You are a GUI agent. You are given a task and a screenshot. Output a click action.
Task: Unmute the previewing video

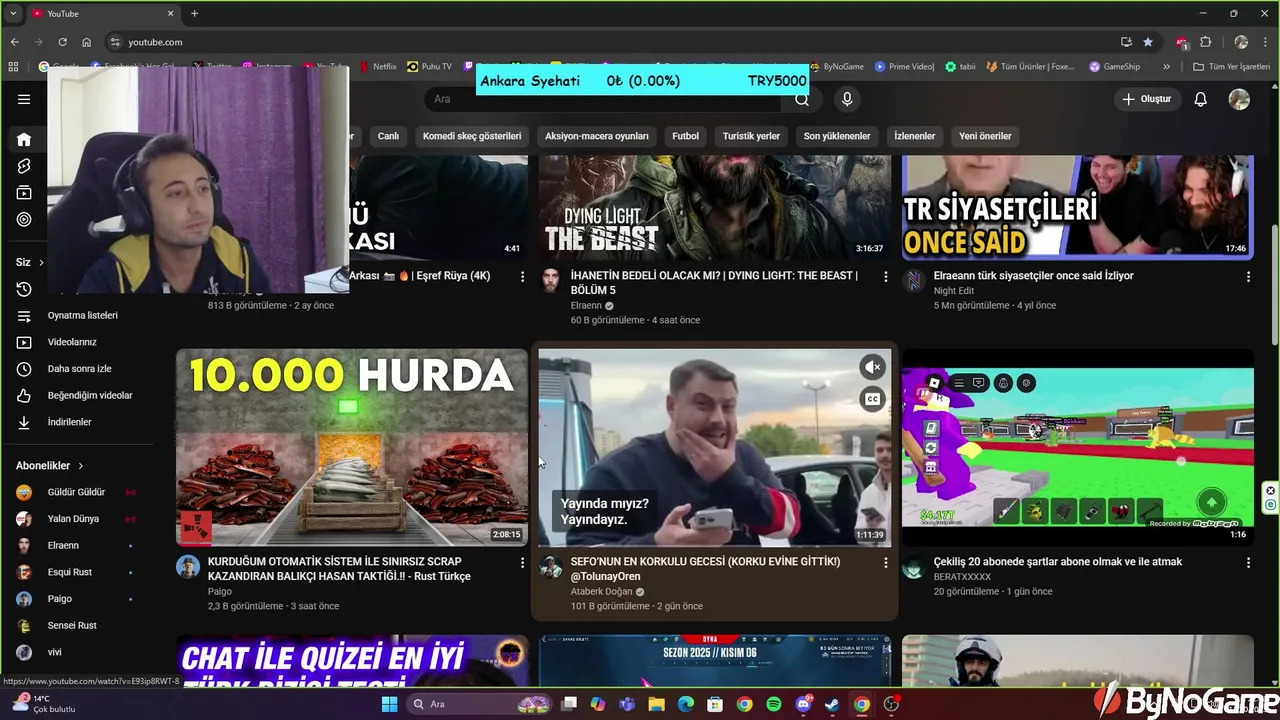[873, 368]
